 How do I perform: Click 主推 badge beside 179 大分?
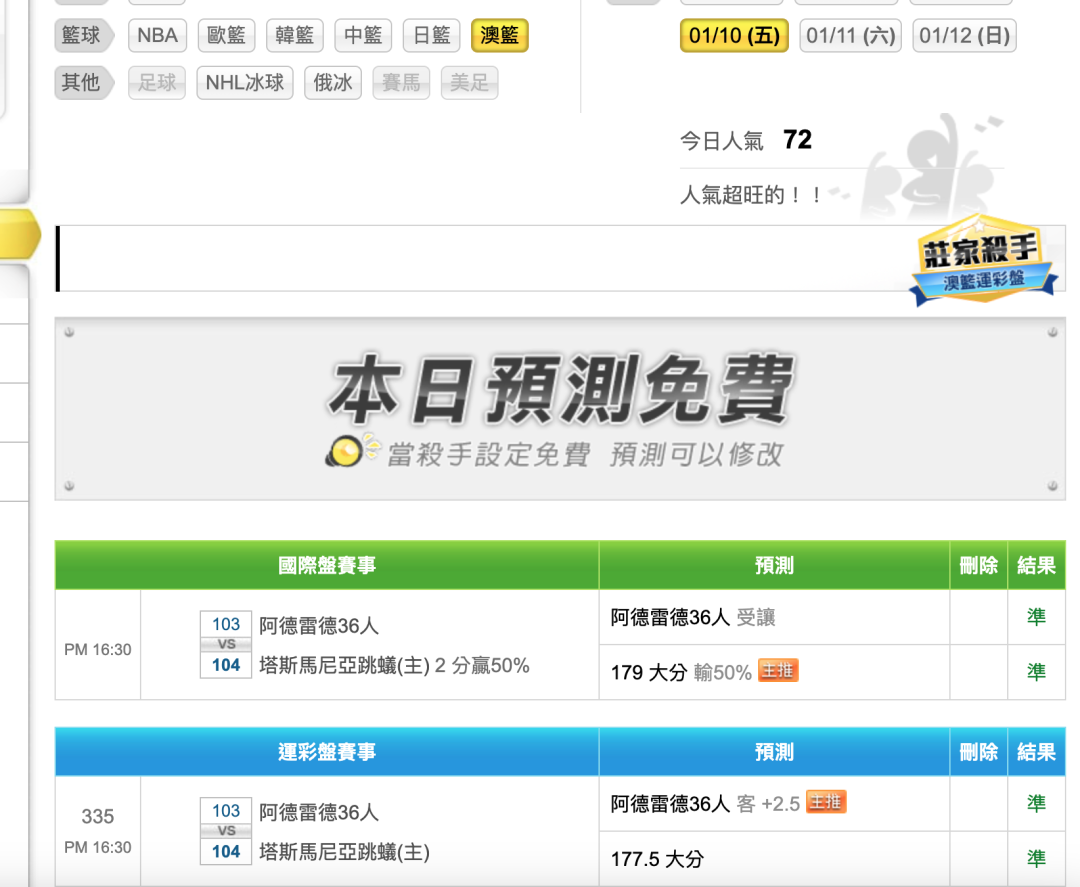pyautogui.click(x=778, y=670)
